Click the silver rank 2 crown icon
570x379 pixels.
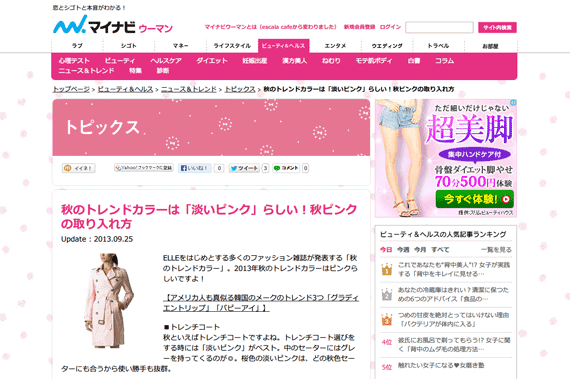click(387, 294)
